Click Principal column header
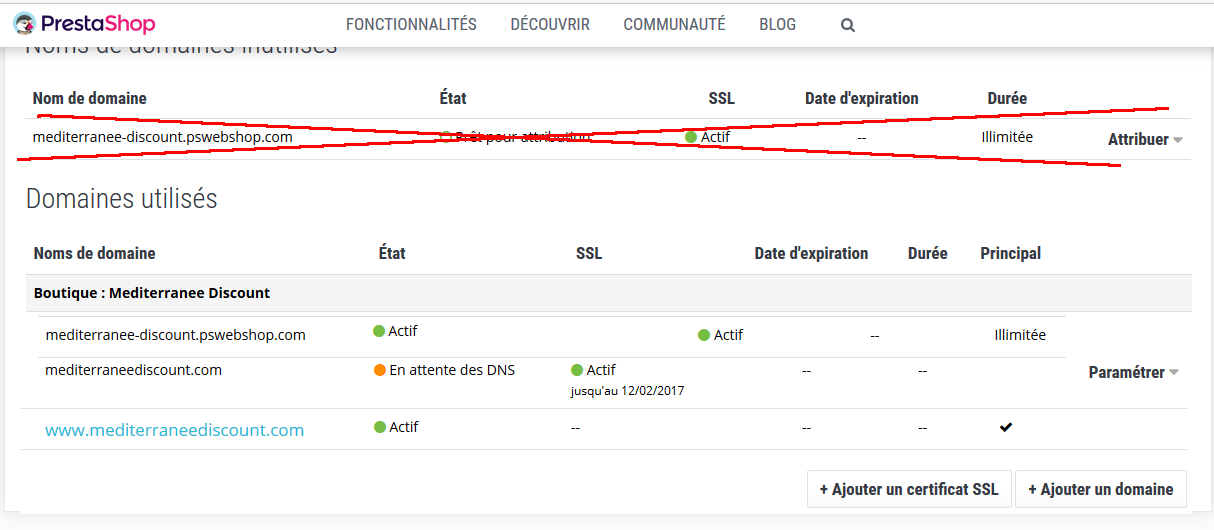Viewport: 1214px width, 530px height. point(1010,253)
